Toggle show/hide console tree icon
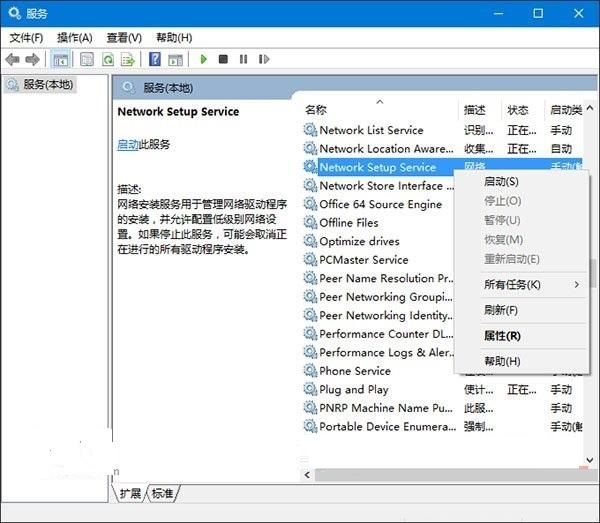 coord(60,60)
